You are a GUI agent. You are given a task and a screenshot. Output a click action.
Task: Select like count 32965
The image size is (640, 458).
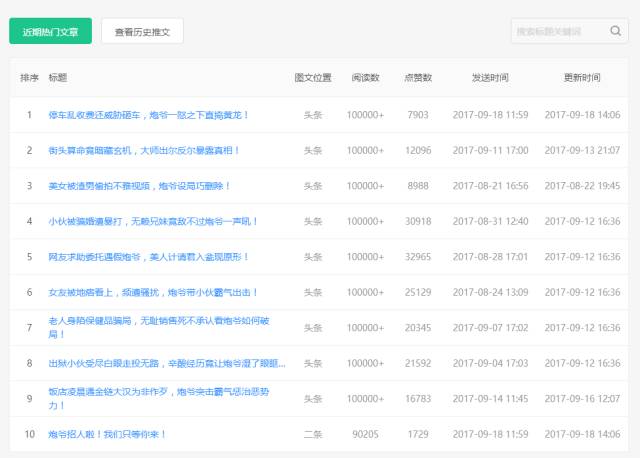(418, 257)
